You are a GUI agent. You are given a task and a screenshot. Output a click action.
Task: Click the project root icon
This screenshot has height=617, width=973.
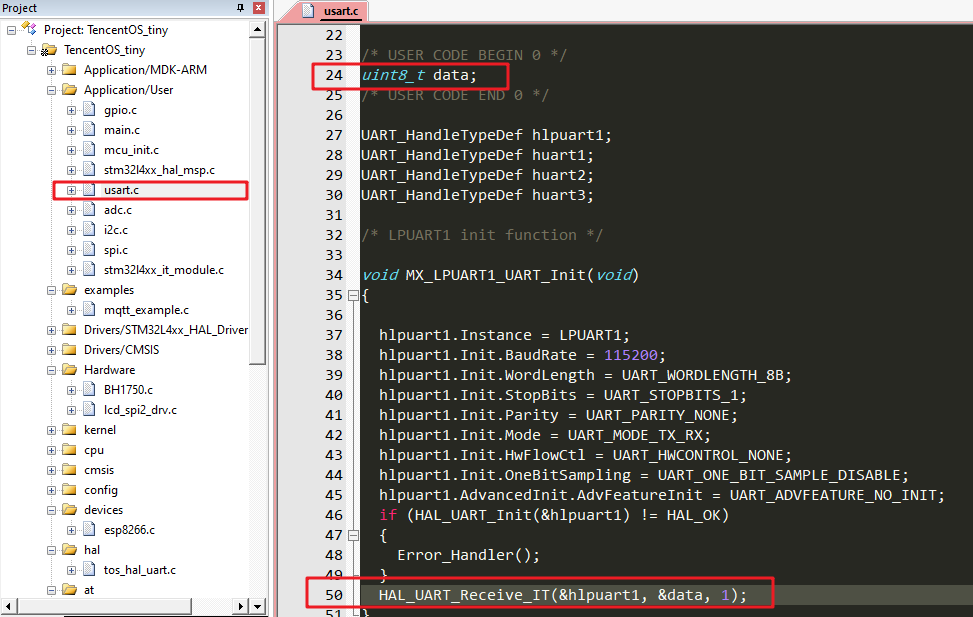(x=29, y=28)
